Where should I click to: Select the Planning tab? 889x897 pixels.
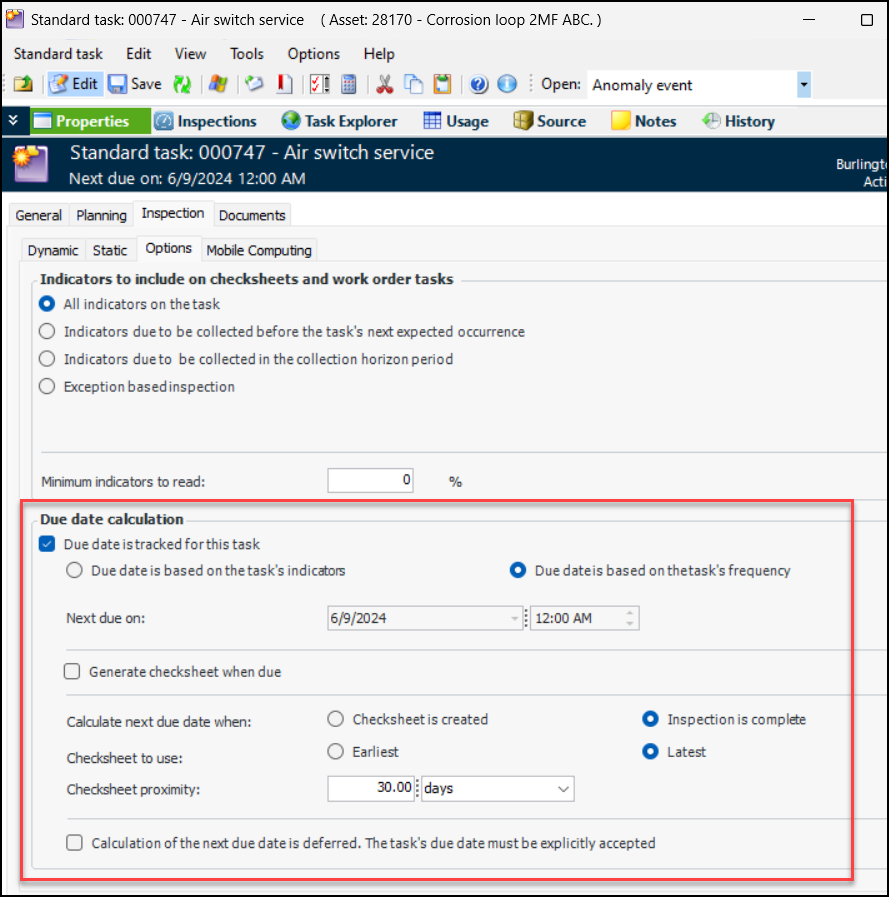click(101, 216)
